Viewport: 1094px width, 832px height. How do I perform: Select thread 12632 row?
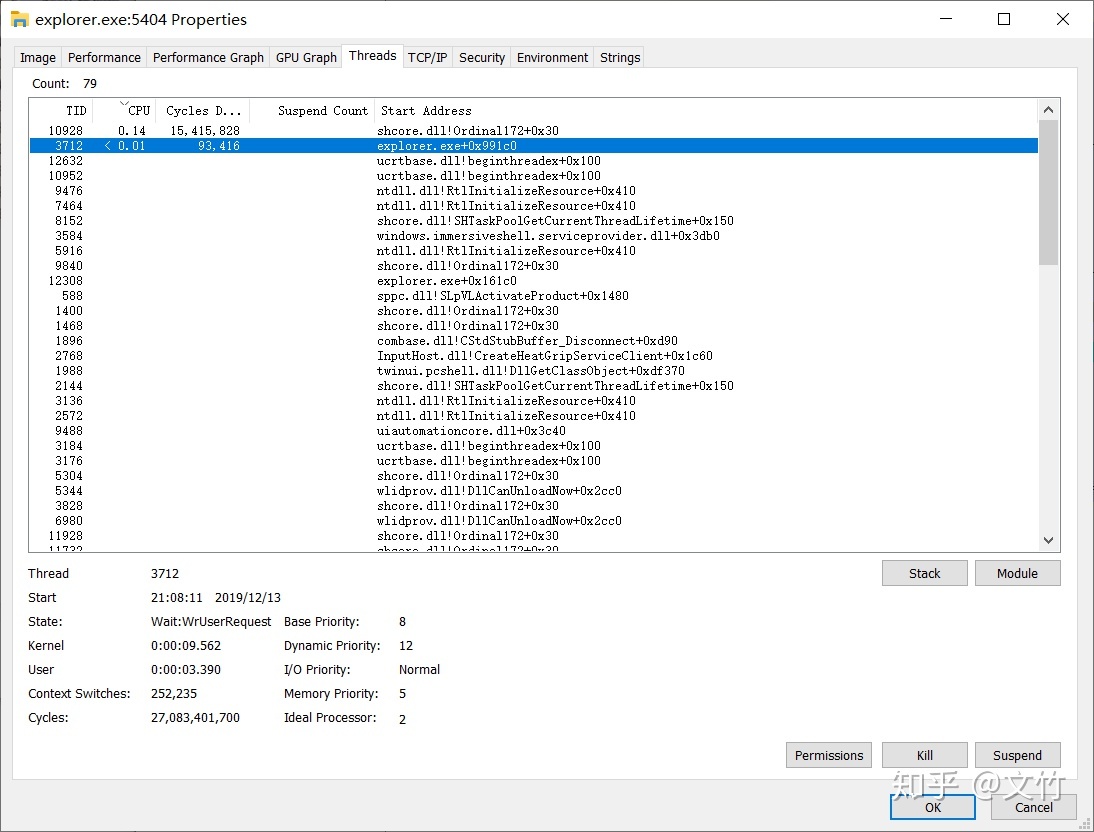(x=534, y=161)
